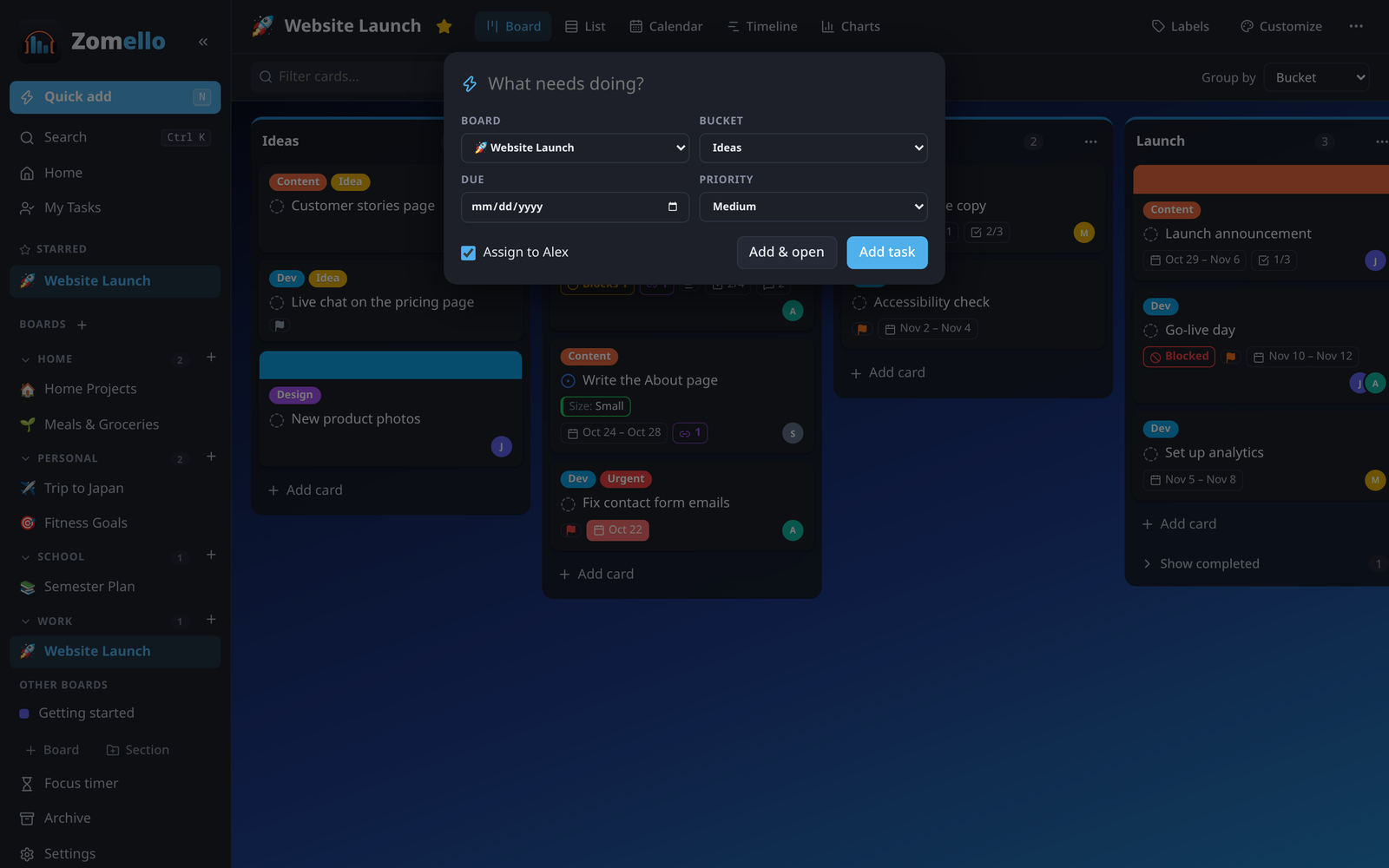Mark Set up analytics as complete
This screenshot has width=1389, height=868.
point(1151,453)
